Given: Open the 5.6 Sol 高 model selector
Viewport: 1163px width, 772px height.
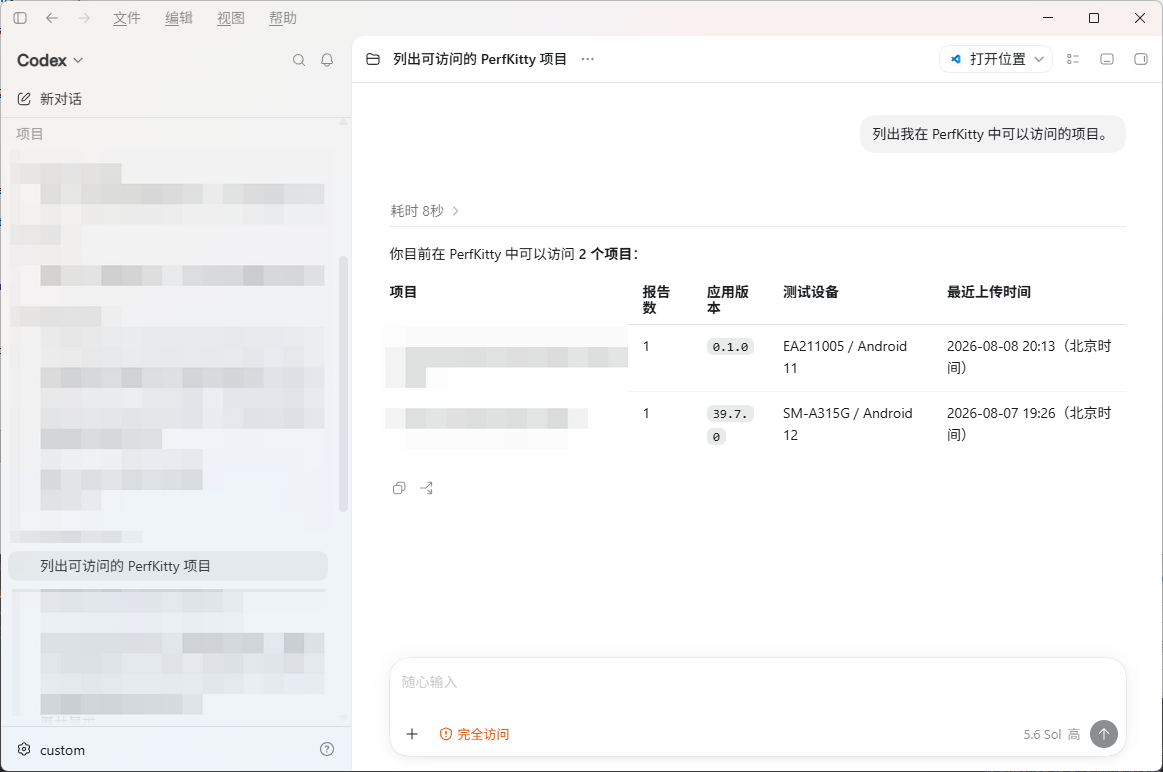Looking at the screenshot, I should 1051,734.
